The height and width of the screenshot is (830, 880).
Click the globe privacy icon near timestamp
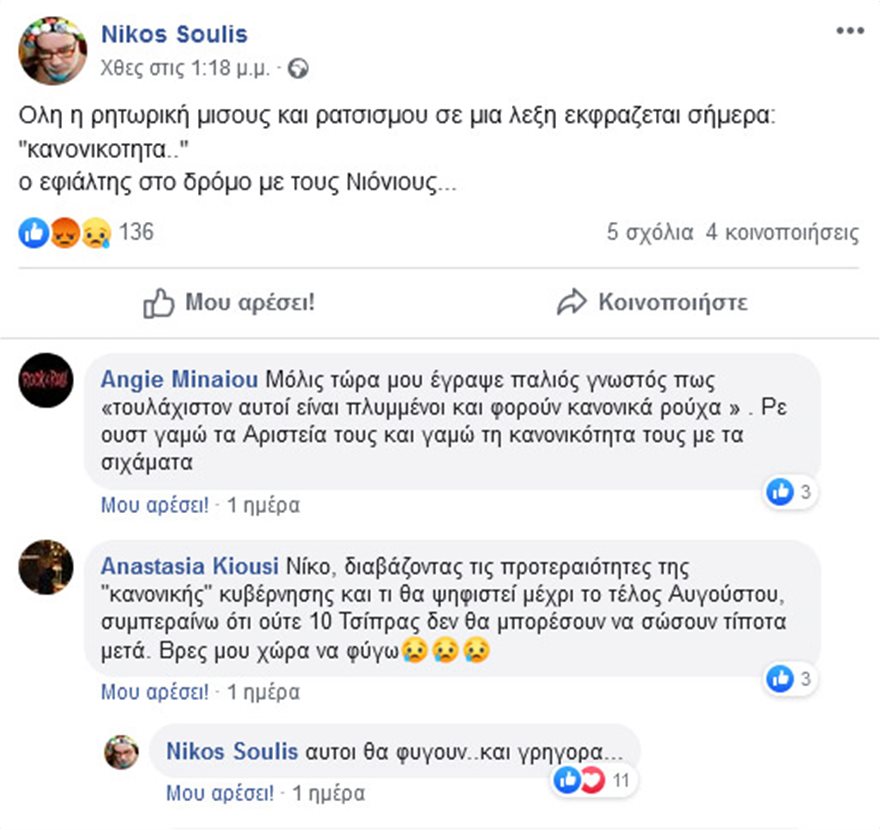[299, 69]
